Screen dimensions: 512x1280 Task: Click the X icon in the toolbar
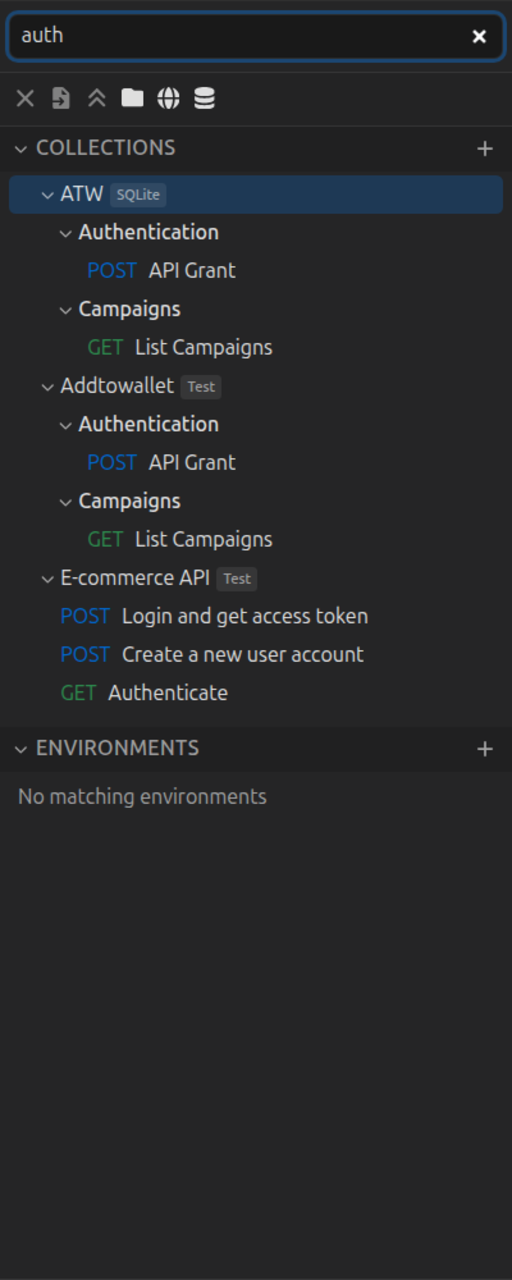tap(25, 98)
